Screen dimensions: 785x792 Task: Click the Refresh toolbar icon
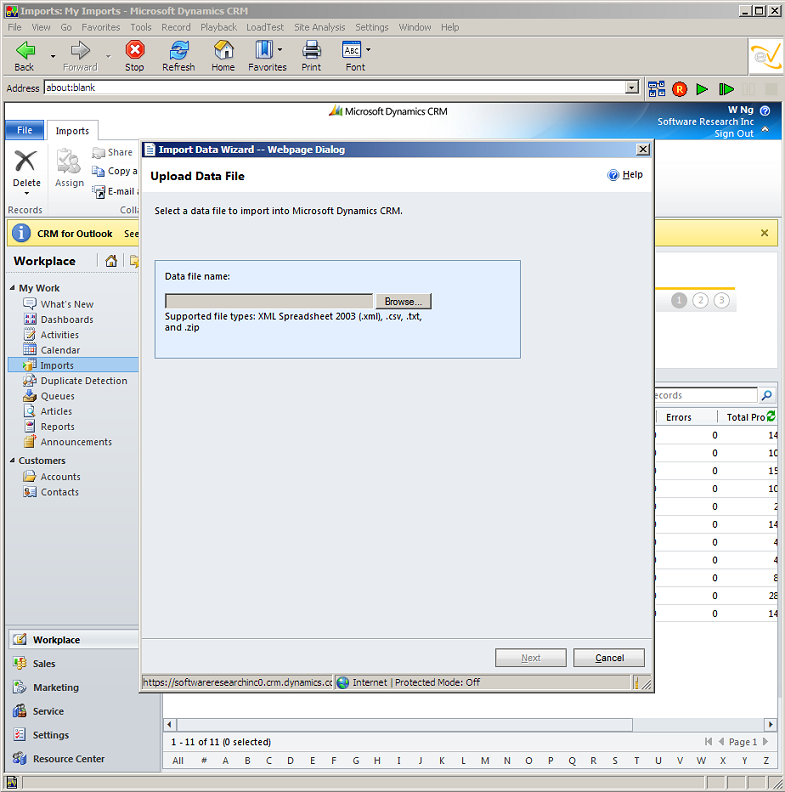coord(179,50)
